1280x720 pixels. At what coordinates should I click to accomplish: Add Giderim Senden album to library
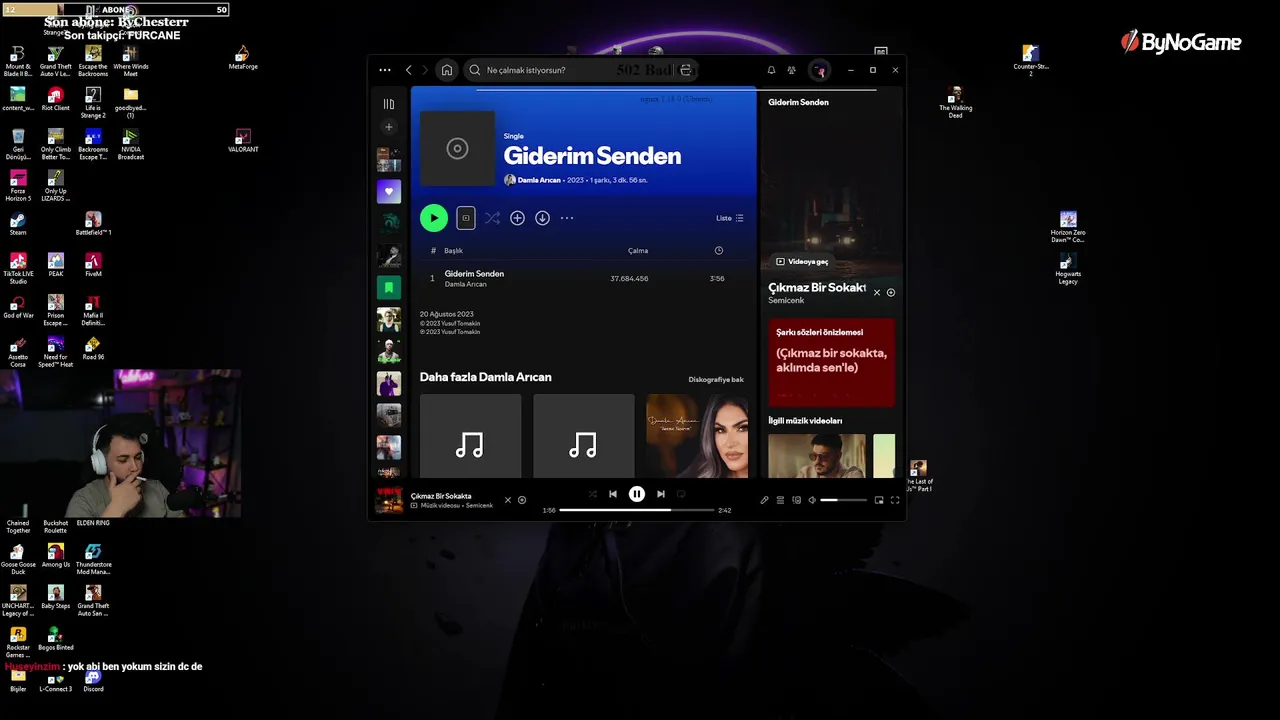coord(517,218)
